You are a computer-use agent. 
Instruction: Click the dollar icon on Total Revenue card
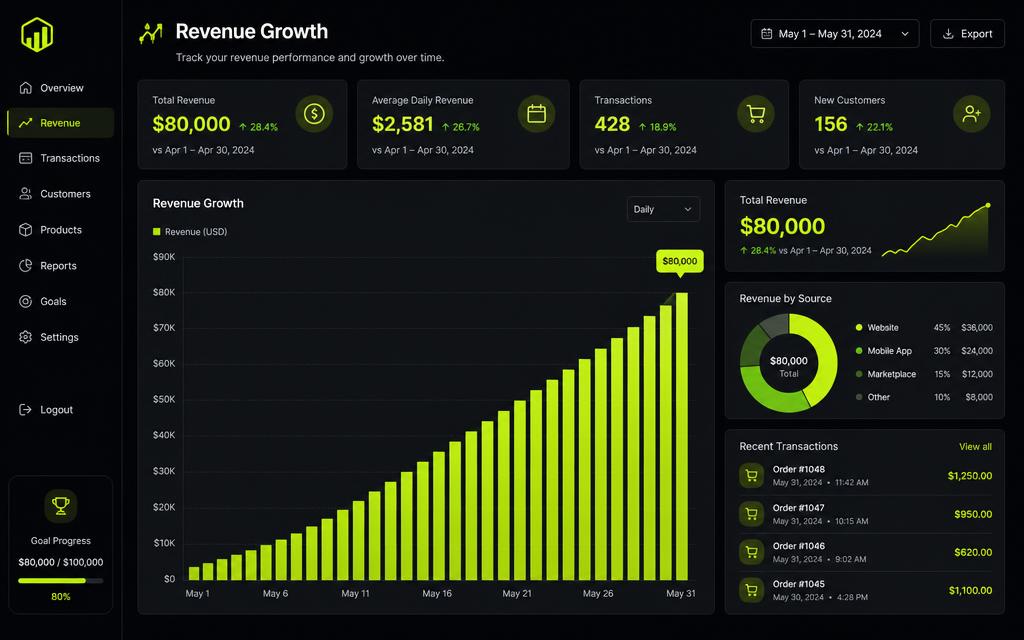(x=314, y=114)
